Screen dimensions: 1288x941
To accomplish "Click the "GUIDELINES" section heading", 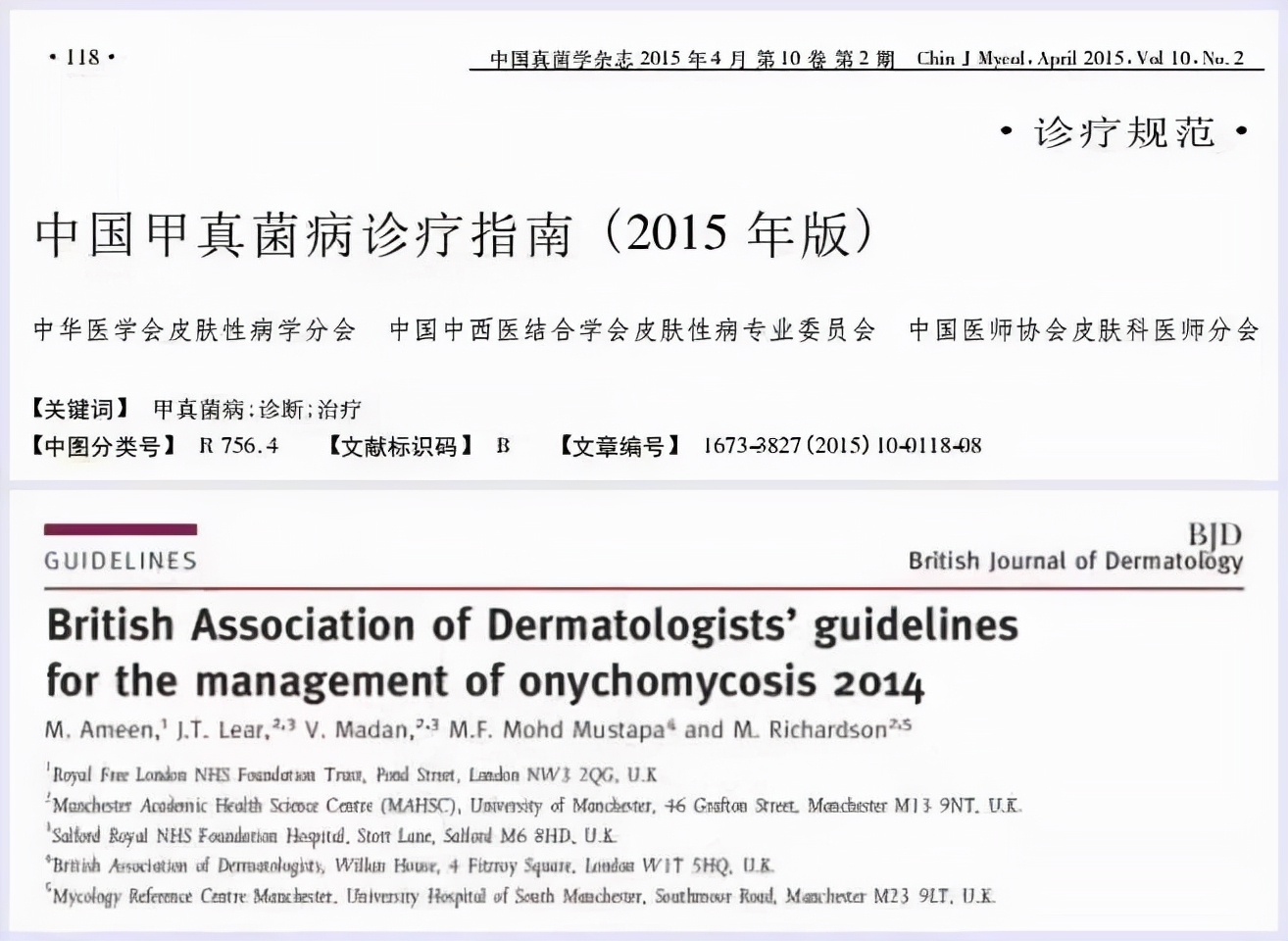I will [x=121, y=561].
